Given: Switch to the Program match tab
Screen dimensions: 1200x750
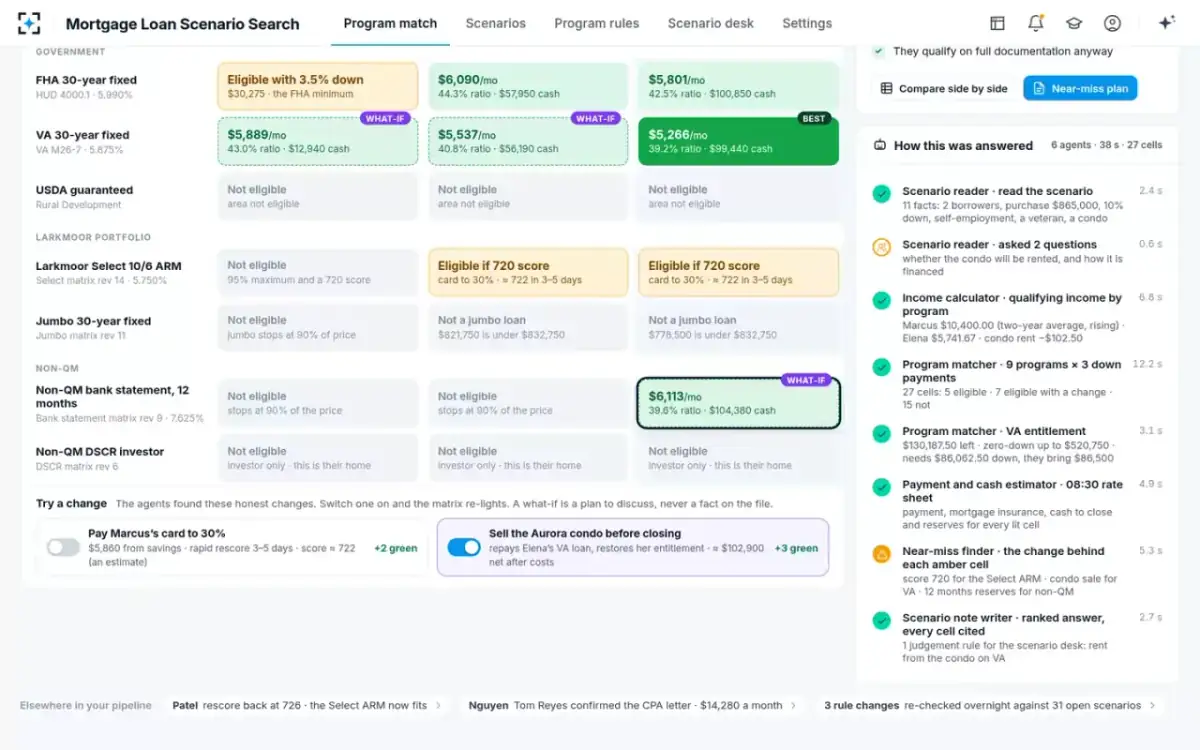Looking at the screenshot, I should 390,23.
